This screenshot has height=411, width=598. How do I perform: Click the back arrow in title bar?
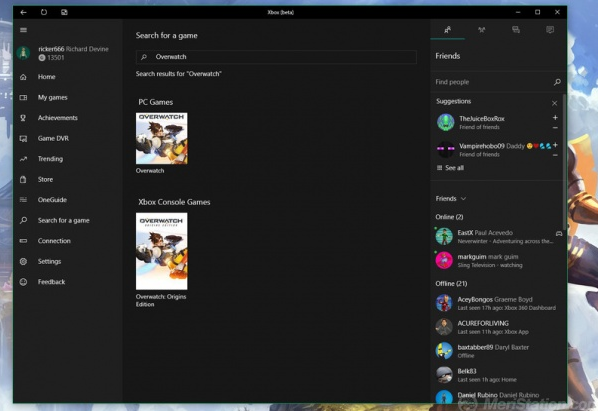[23, 12]
